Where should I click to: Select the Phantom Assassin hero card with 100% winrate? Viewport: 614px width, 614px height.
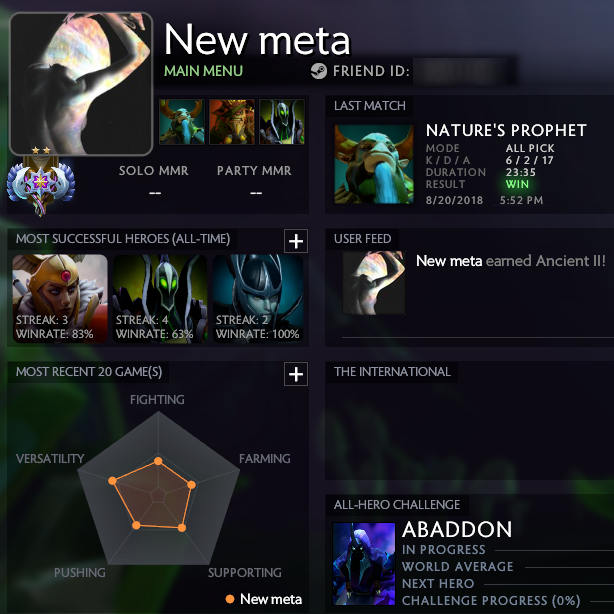(x=258, y=298)
